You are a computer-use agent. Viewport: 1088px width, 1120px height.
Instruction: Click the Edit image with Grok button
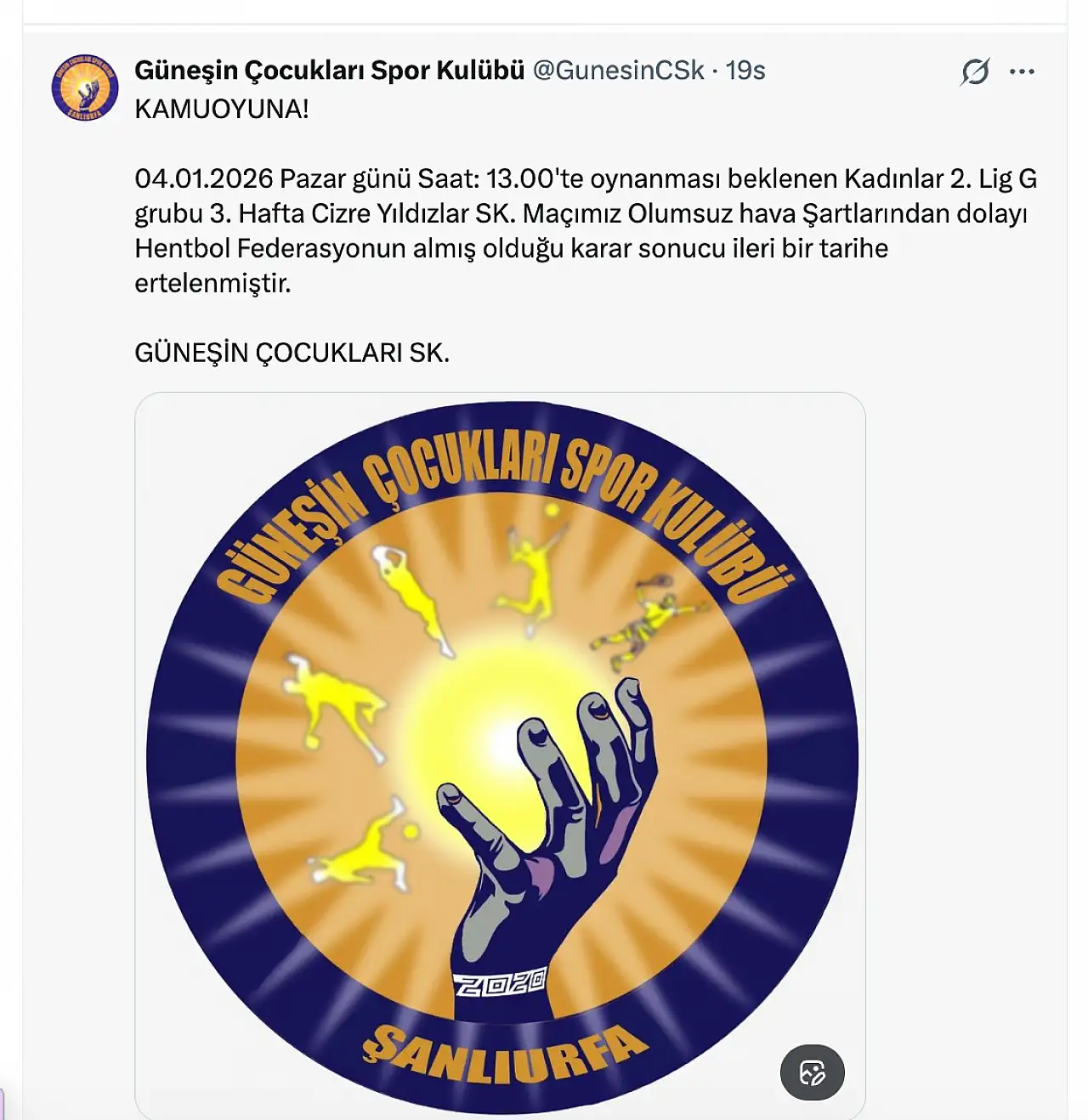(x=812, y=1072)
